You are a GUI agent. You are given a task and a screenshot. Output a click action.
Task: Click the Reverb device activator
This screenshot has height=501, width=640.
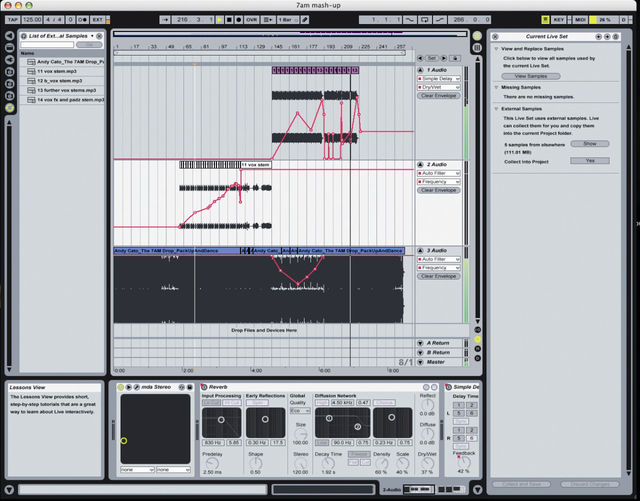[204, 387]
